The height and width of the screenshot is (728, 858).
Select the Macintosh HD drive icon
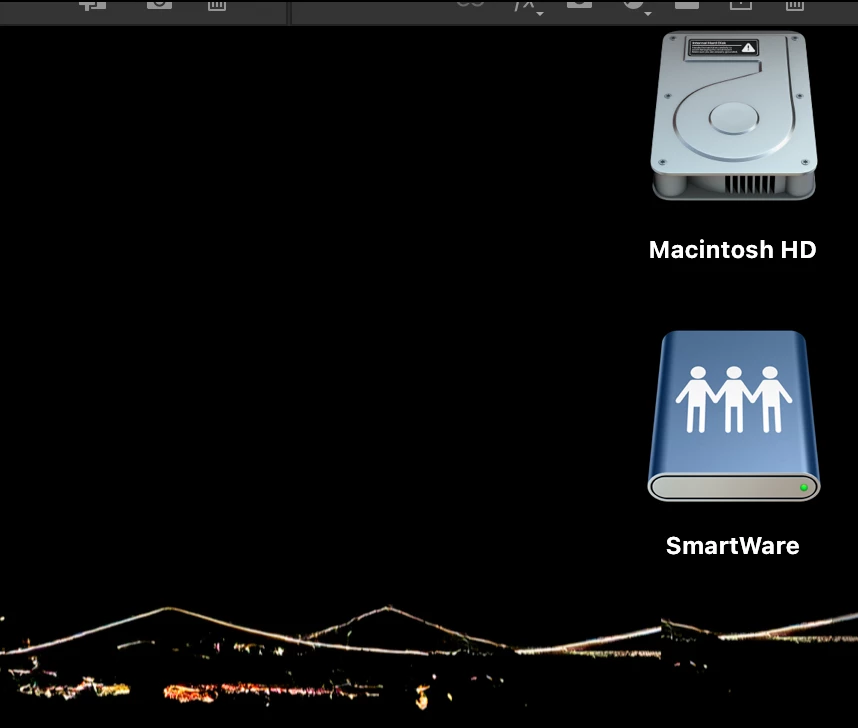[x=734, y=115]
